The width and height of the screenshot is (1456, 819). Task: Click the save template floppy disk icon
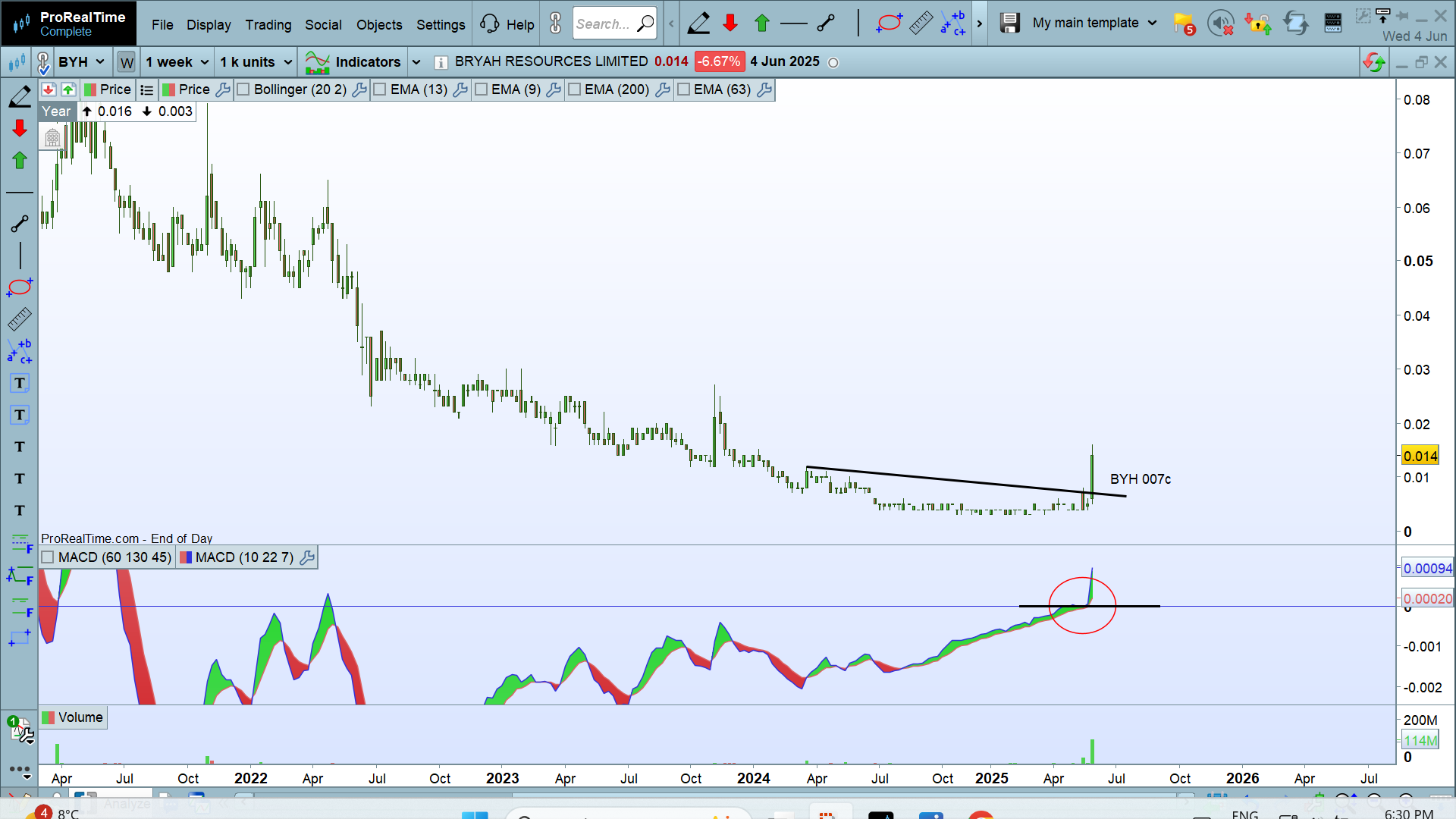pos(1009,24)
